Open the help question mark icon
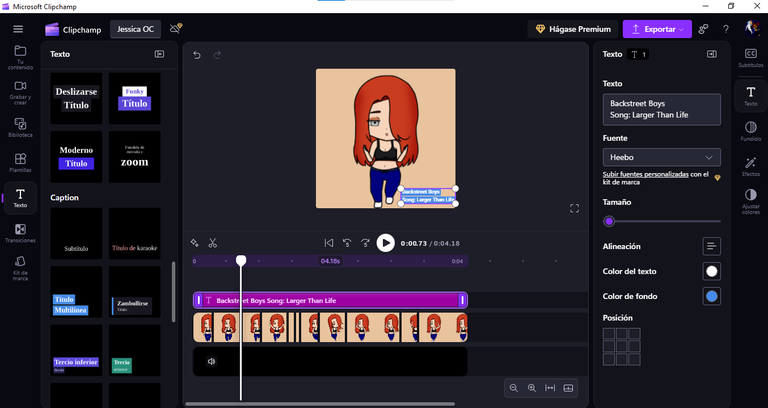This screenshot has width=768, height=408. point(726,29)
